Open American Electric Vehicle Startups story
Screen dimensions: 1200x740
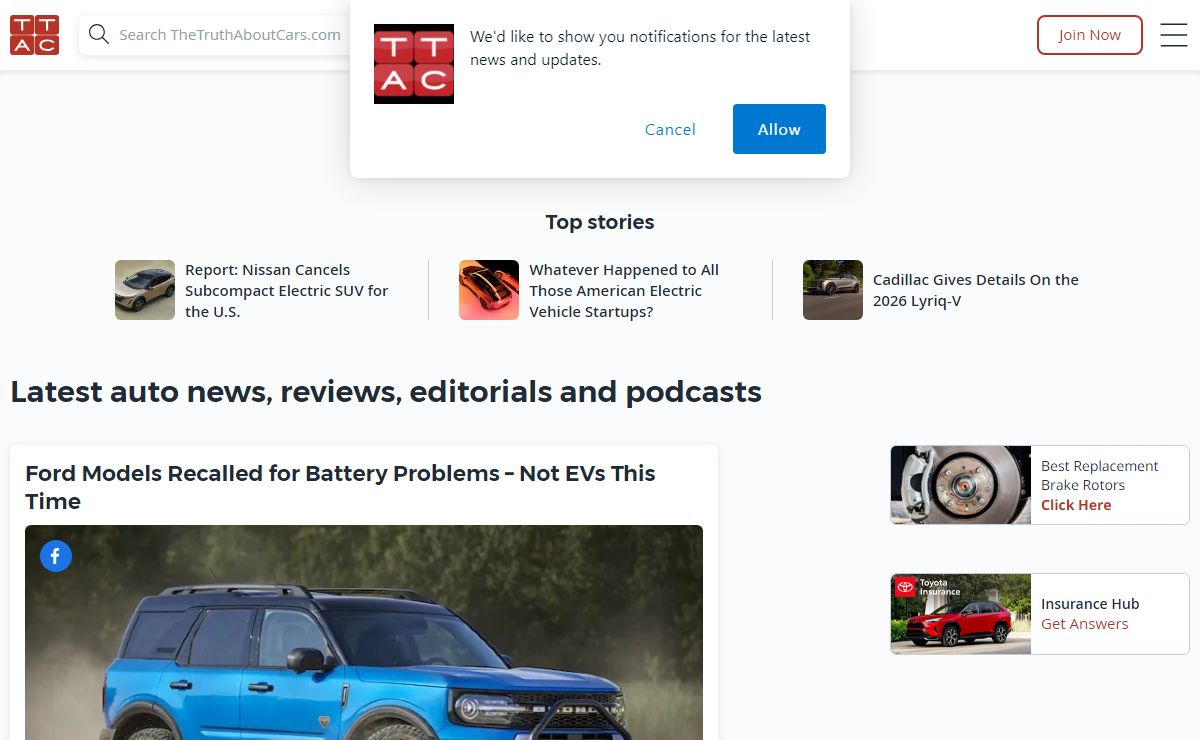[x=624, y=290]
